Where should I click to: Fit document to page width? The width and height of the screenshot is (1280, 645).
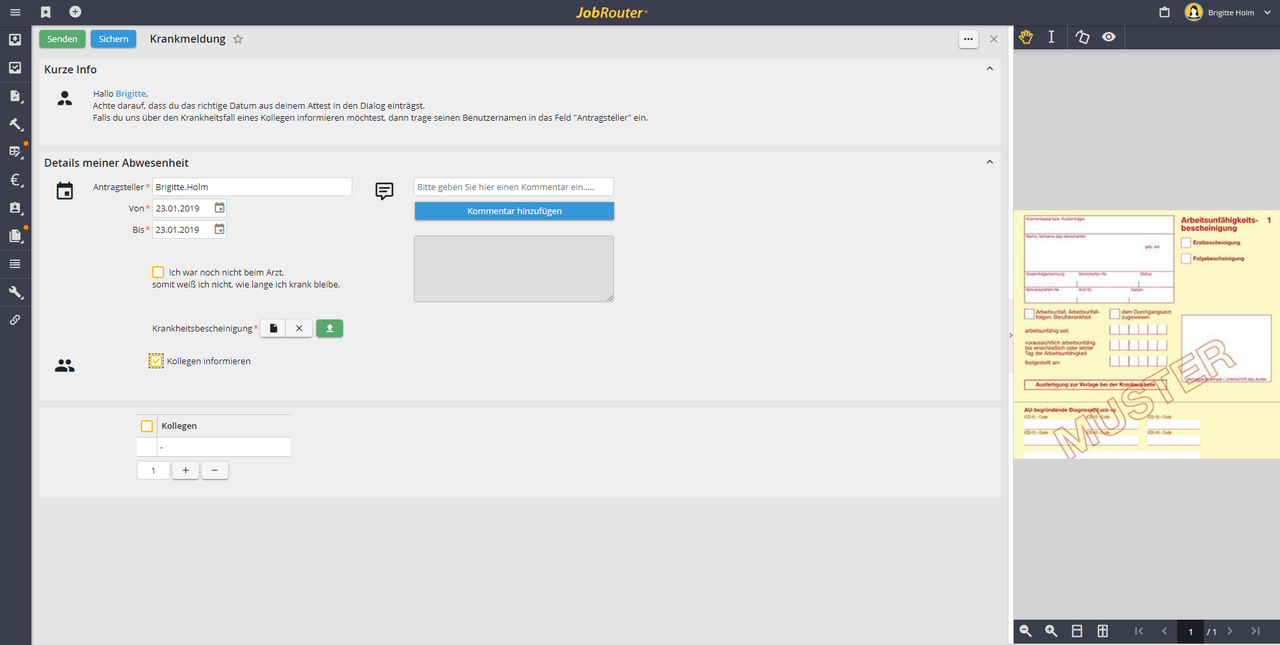pos(1077,631)
